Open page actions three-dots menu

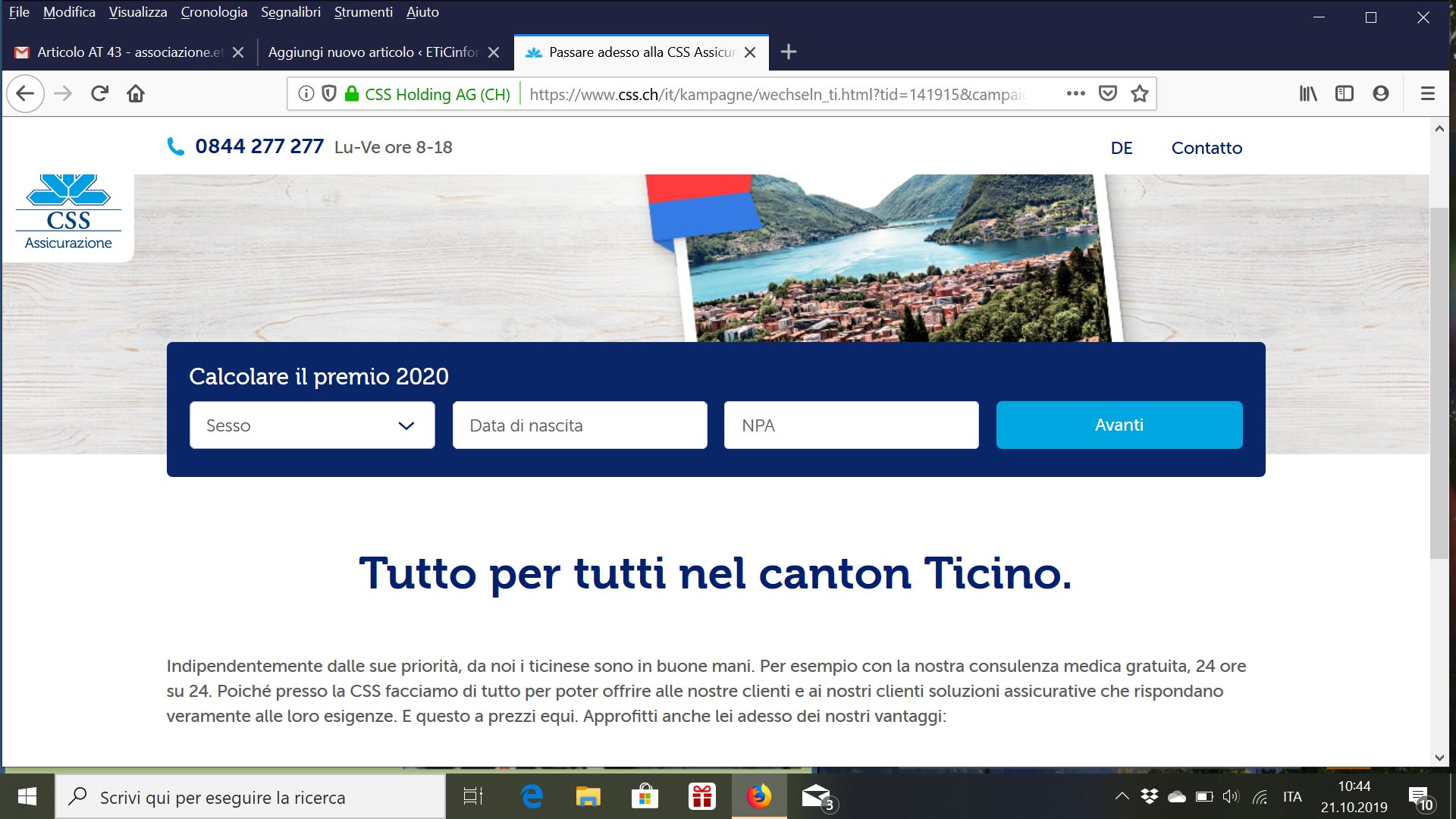(1075, 94)
